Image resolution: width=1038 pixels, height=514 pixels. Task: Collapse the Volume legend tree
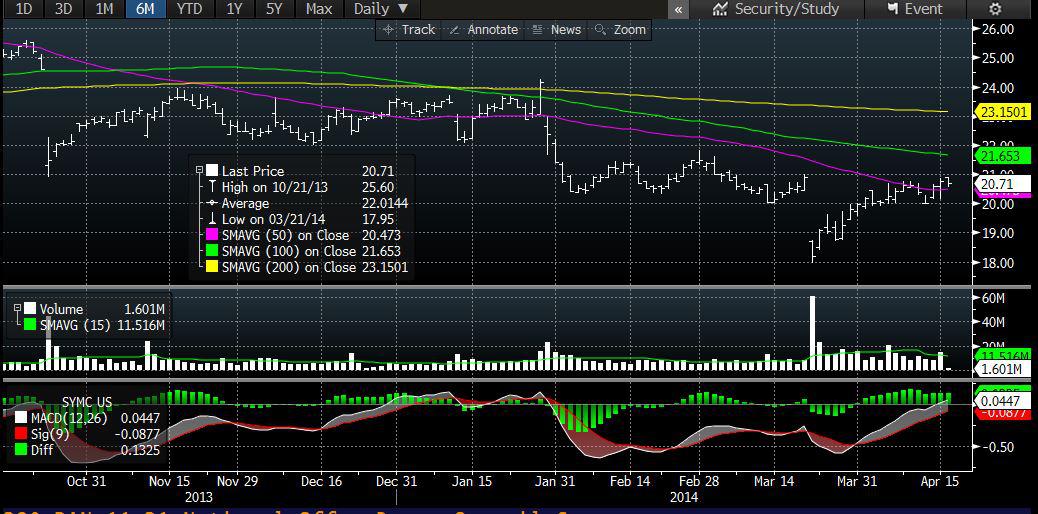[x=17, y=309]
